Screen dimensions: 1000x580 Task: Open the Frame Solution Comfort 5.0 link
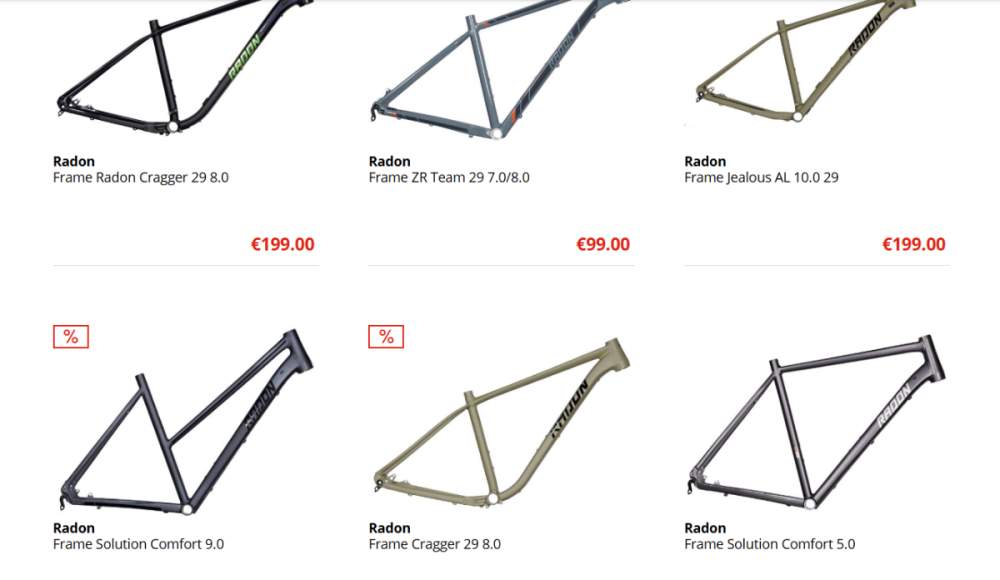[770, 544]
